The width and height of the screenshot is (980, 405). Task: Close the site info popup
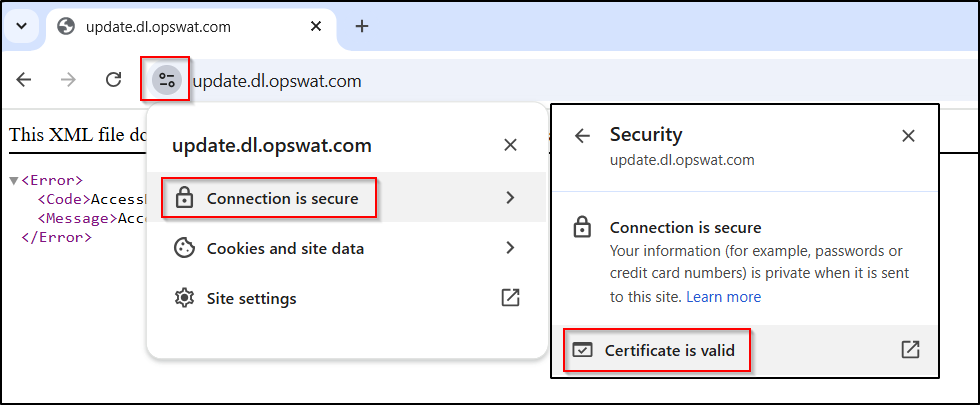tap(510, 146)
